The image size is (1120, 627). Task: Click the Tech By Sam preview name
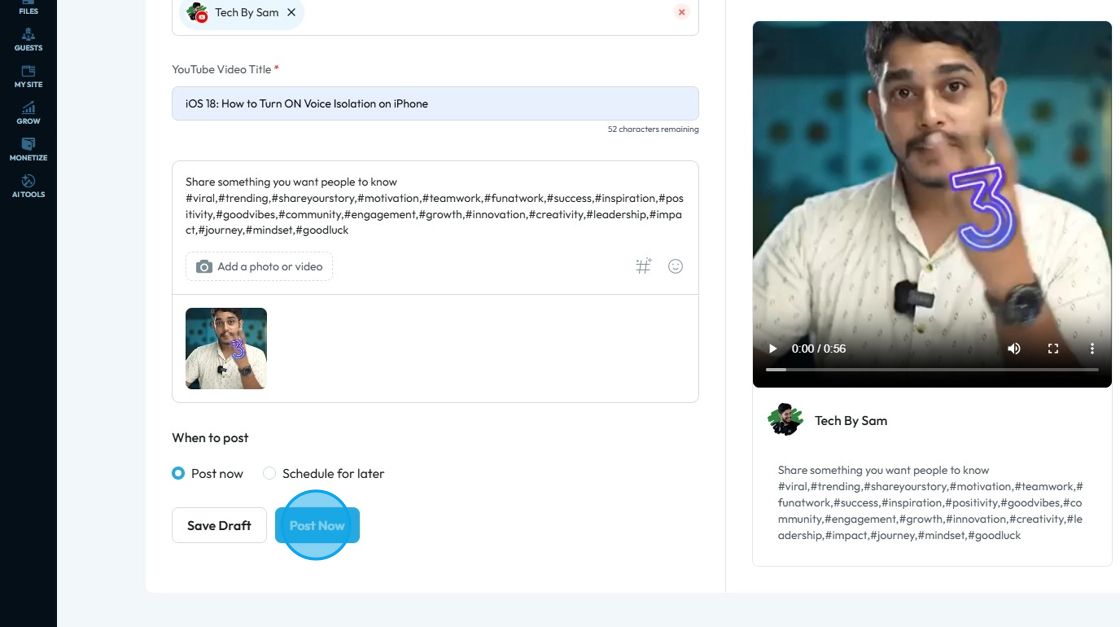point(851,421)
